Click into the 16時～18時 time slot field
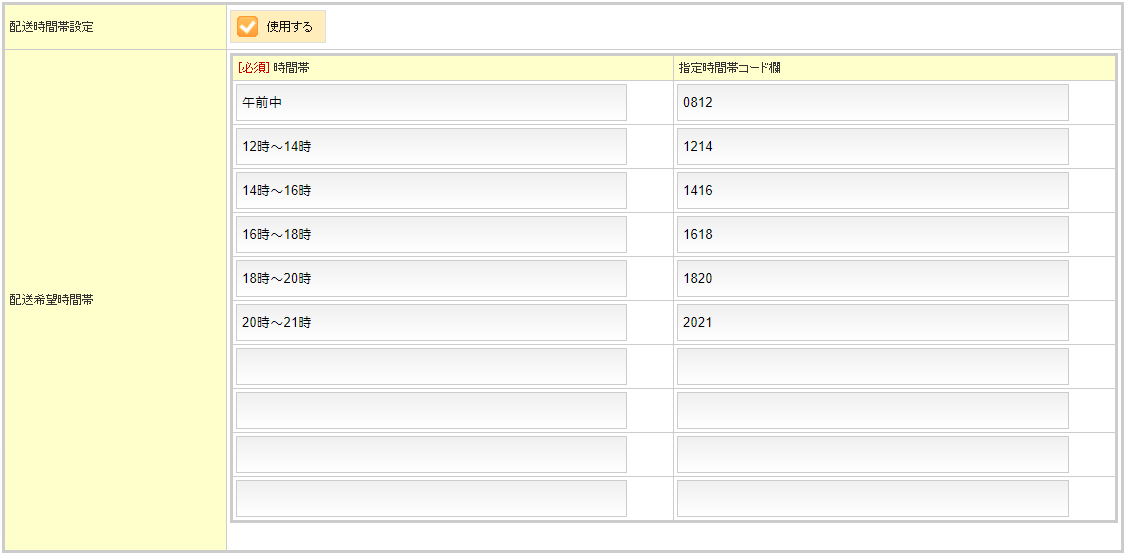 (x=431, y=235)
